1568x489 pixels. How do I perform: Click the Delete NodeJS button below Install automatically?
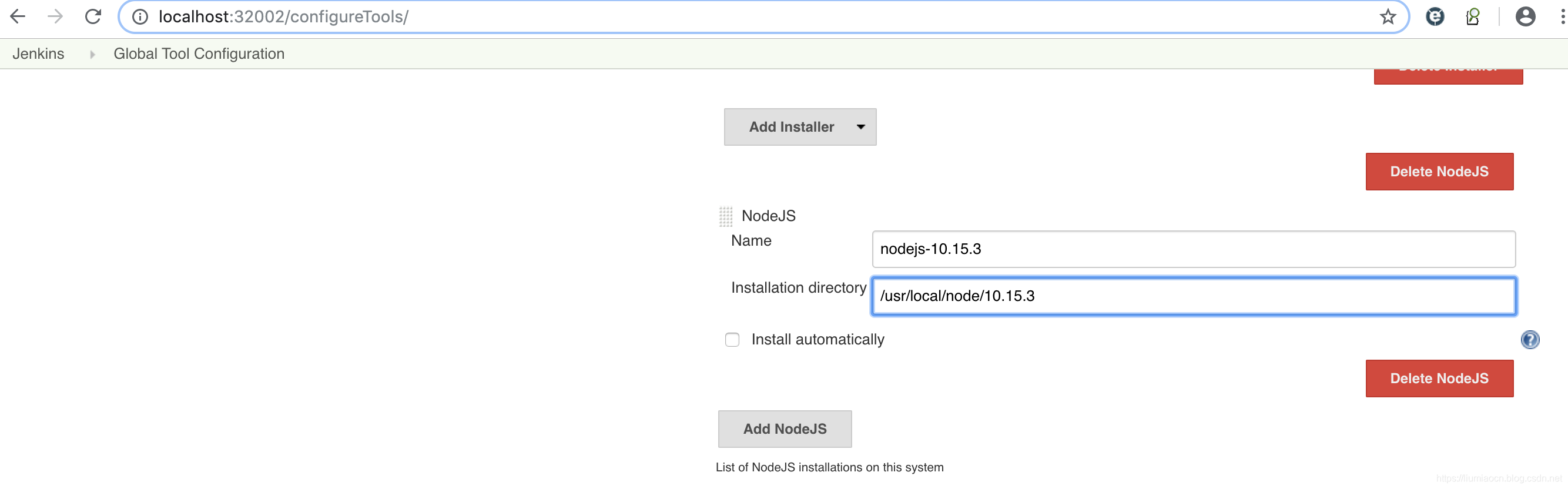[x=1439, y=379]
